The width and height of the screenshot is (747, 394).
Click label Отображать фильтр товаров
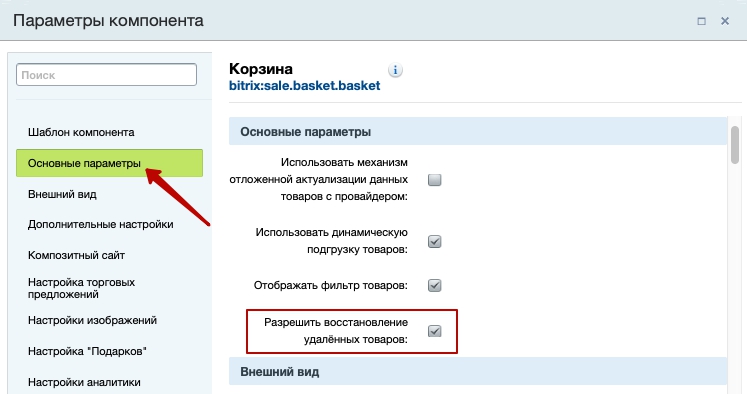331,285
